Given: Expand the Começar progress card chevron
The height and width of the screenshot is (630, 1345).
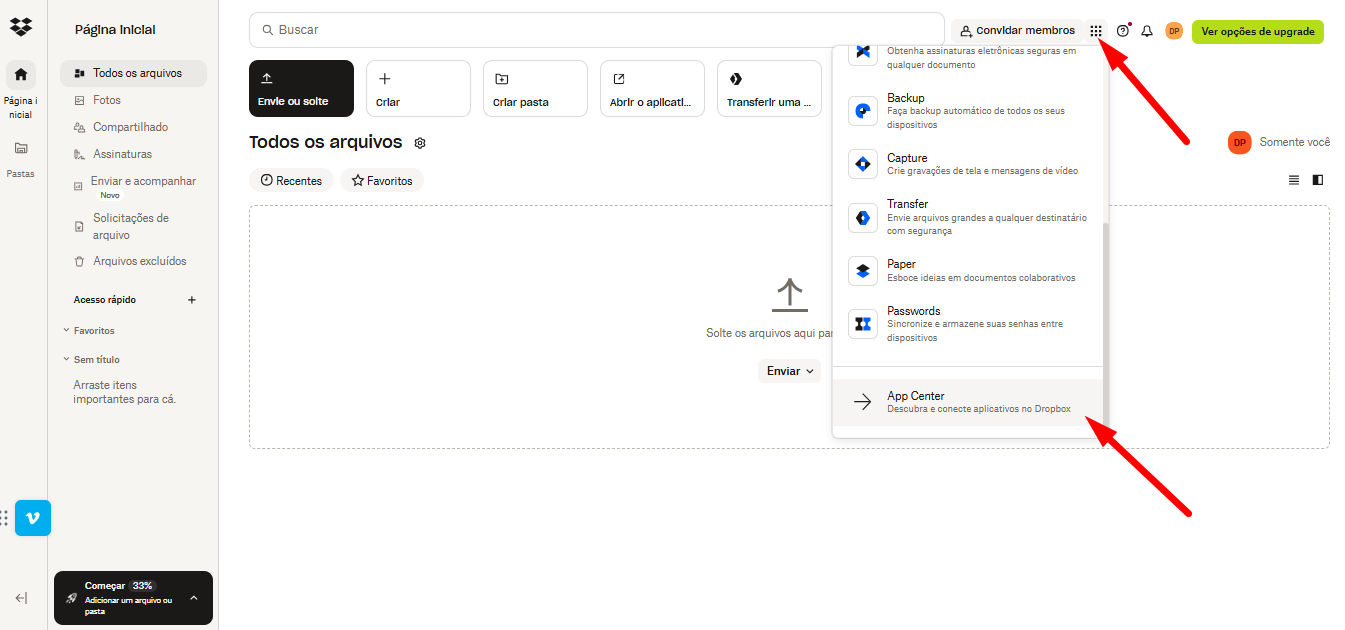Looking at the screenshot, I should [x=193, y=598].
